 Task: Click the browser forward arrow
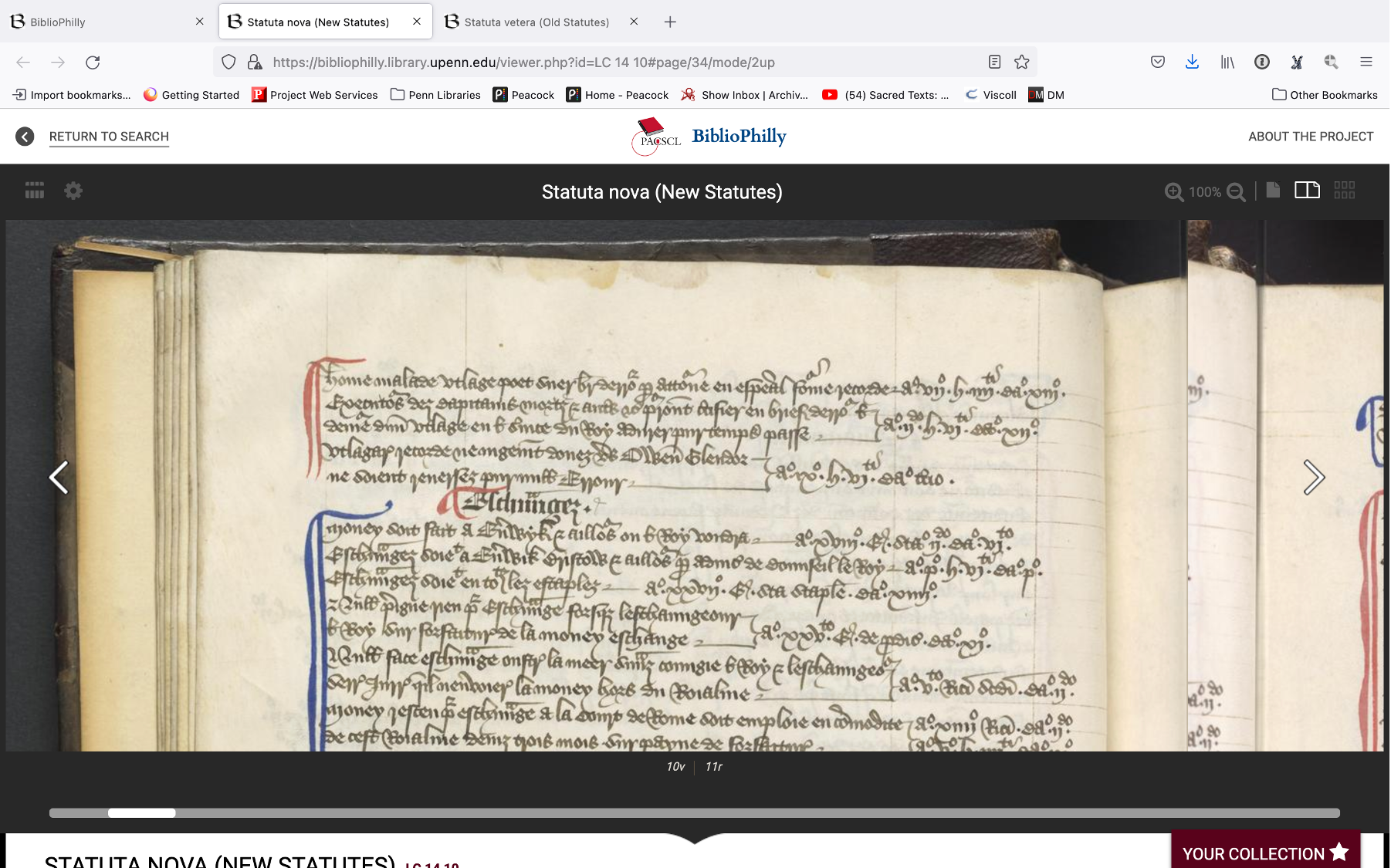click(58, 62)
